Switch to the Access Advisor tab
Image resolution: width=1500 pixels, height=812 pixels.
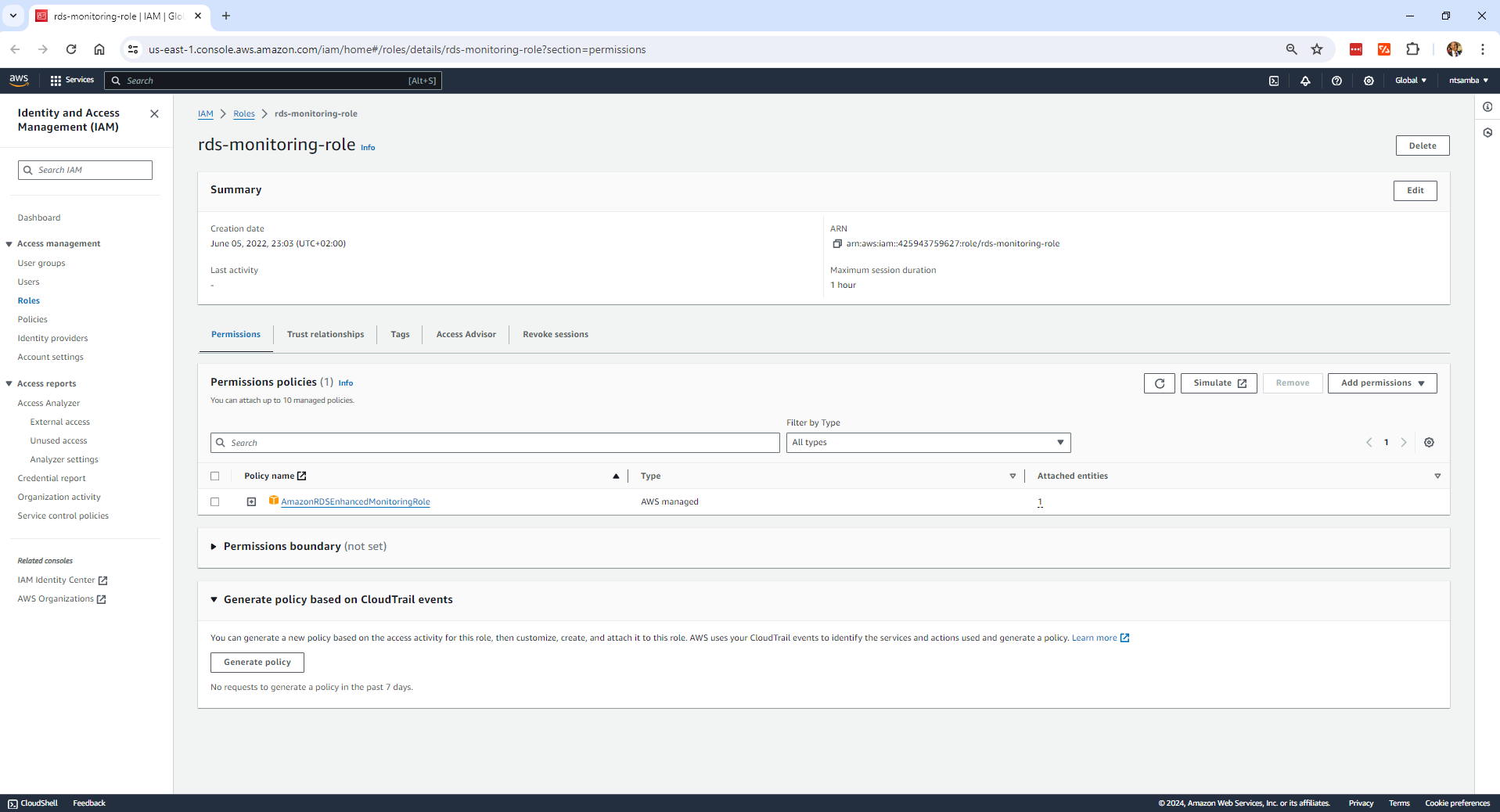(x=466, y=335)
